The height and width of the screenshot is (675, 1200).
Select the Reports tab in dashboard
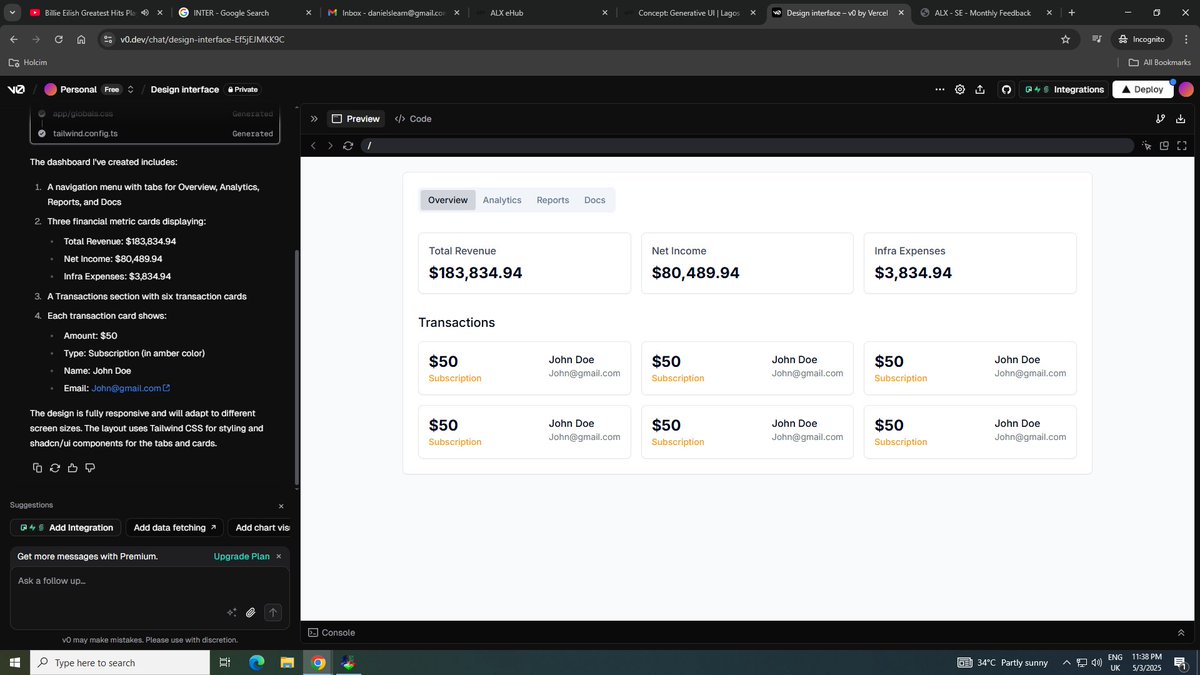553,200
